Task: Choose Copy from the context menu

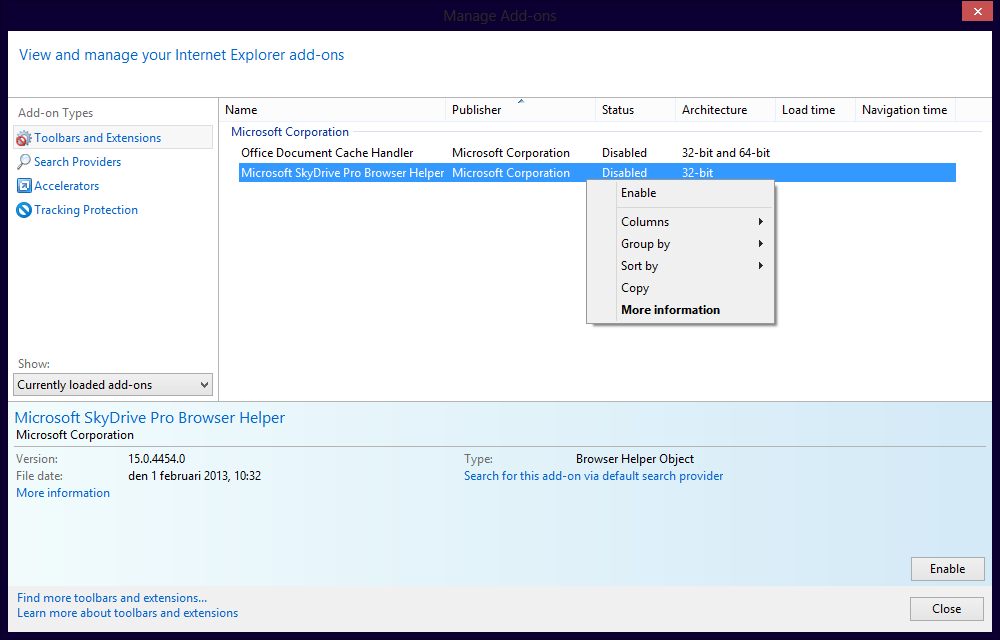Action: click(680, 288)
